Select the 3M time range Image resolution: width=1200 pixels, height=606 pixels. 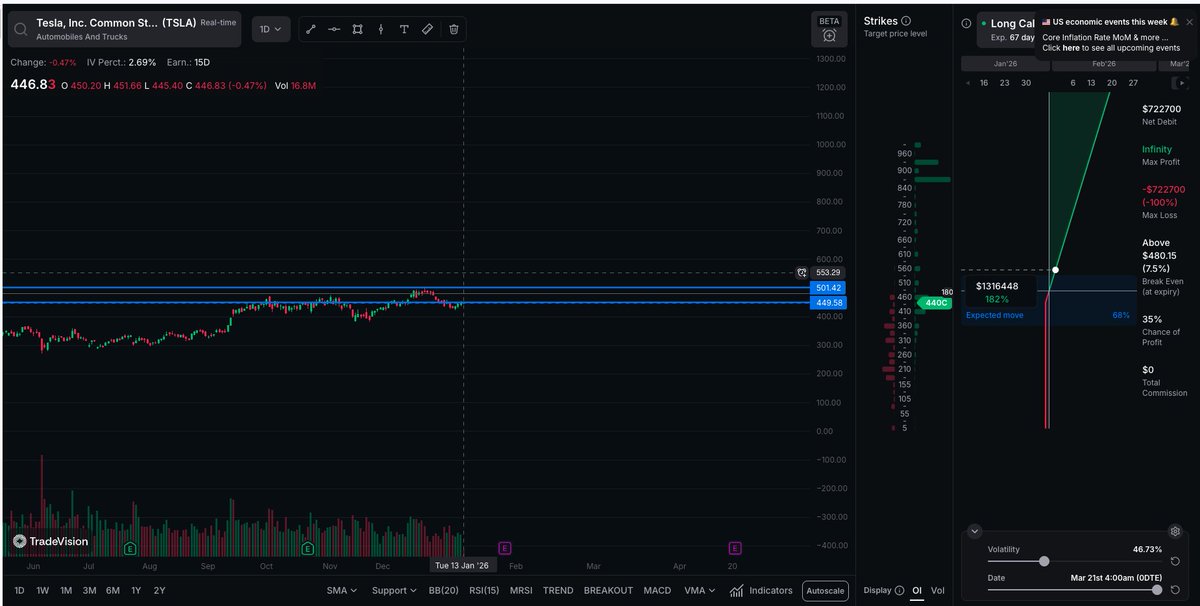click(x=89, y=591)
